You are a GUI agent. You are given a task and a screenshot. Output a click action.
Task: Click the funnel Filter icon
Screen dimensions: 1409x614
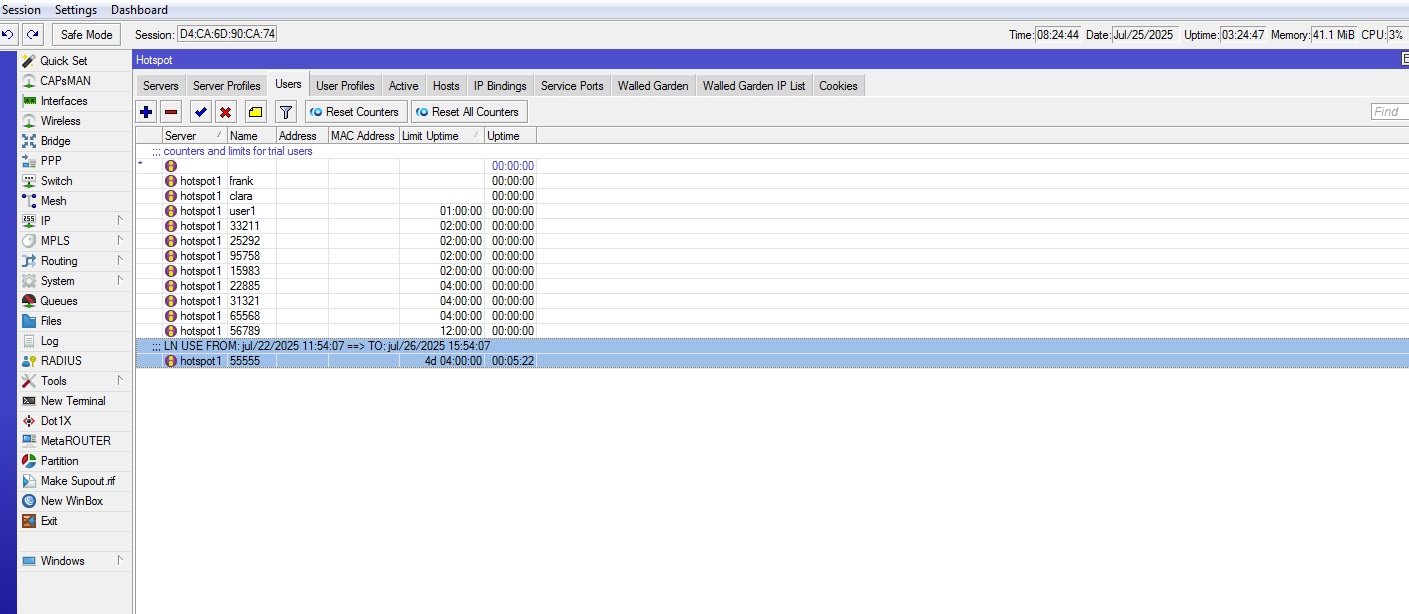point(286,112)
